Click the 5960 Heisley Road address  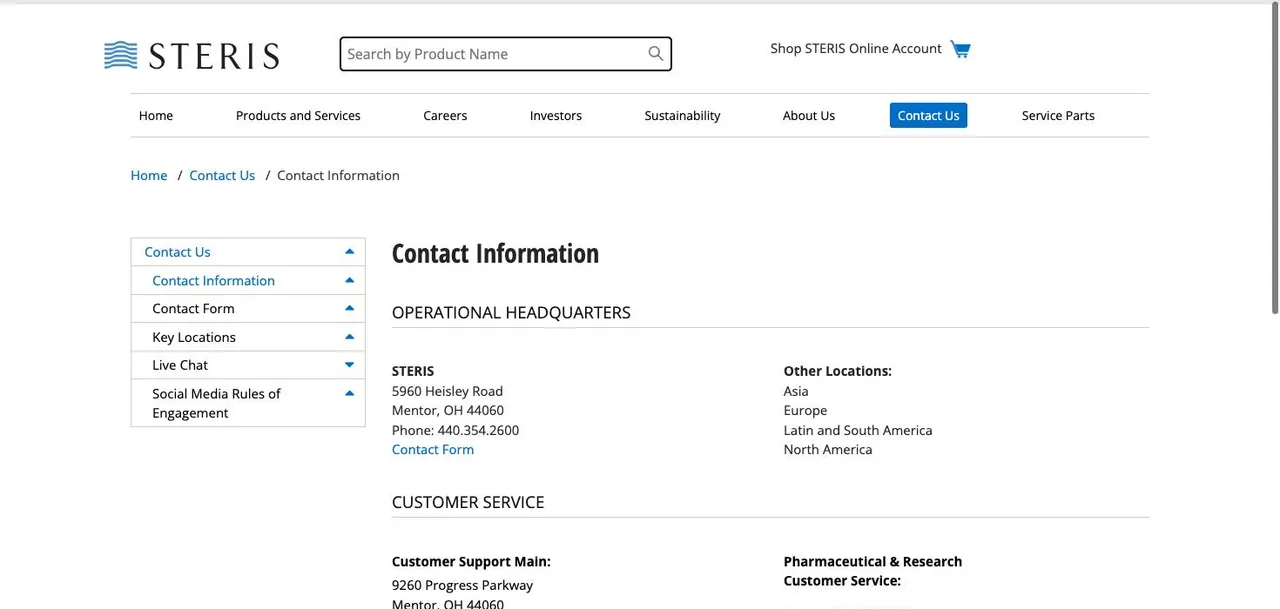(x=447, y=391)
